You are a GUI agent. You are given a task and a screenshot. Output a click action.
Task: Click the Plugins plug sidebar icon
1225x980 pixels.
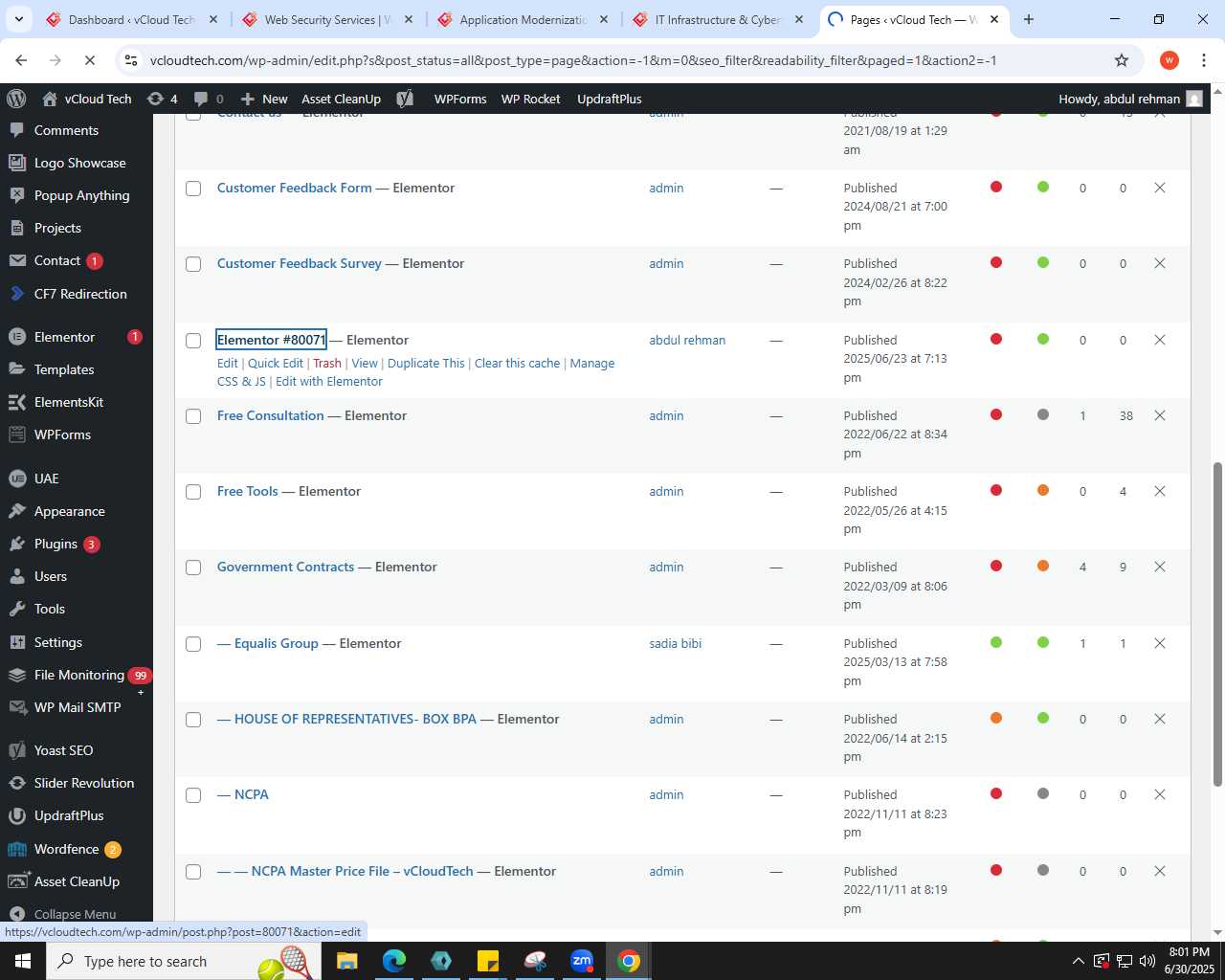(17, 544)
